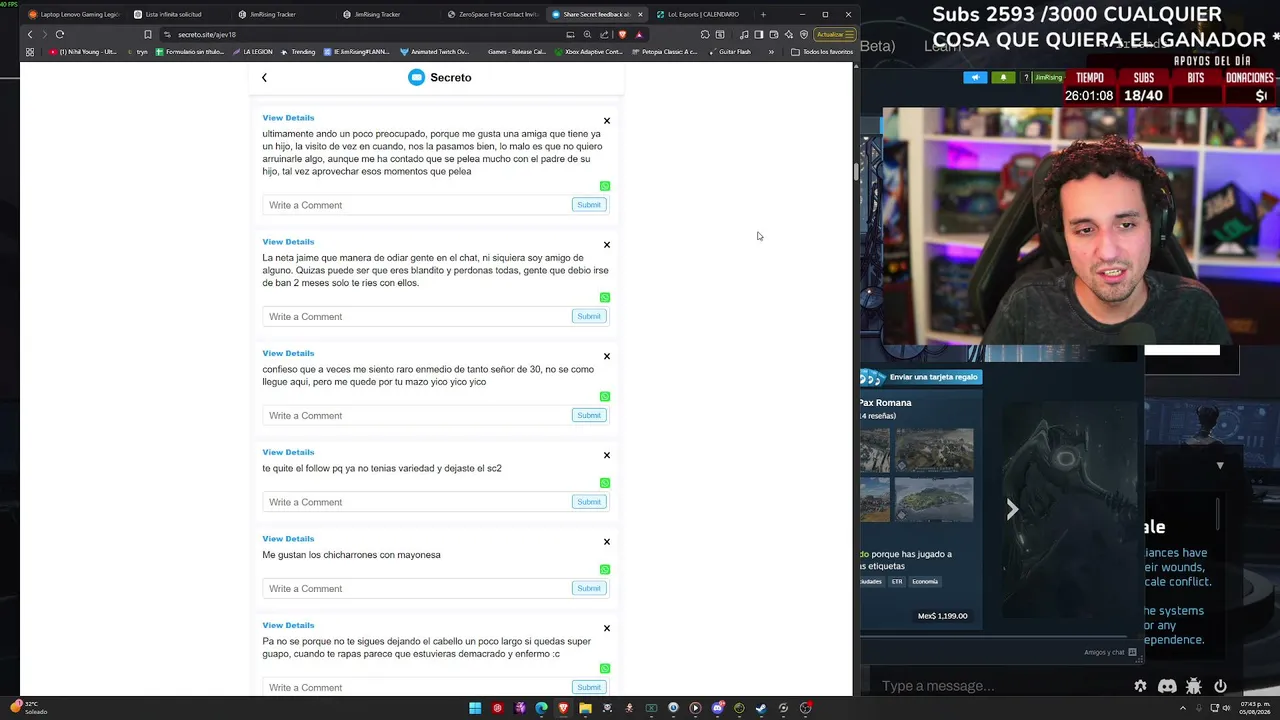Open the 'Amigos y chat' Steam panel

(1110, 652)
